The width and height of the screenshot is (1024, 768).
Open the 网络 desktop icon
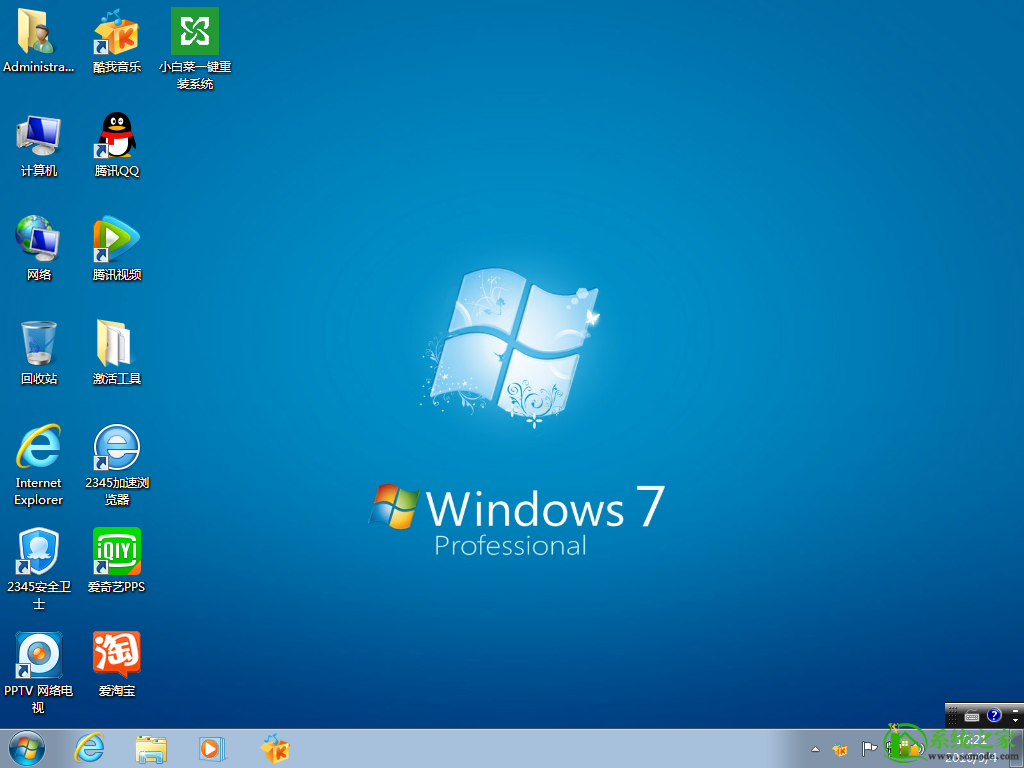(x=39, y=241)
